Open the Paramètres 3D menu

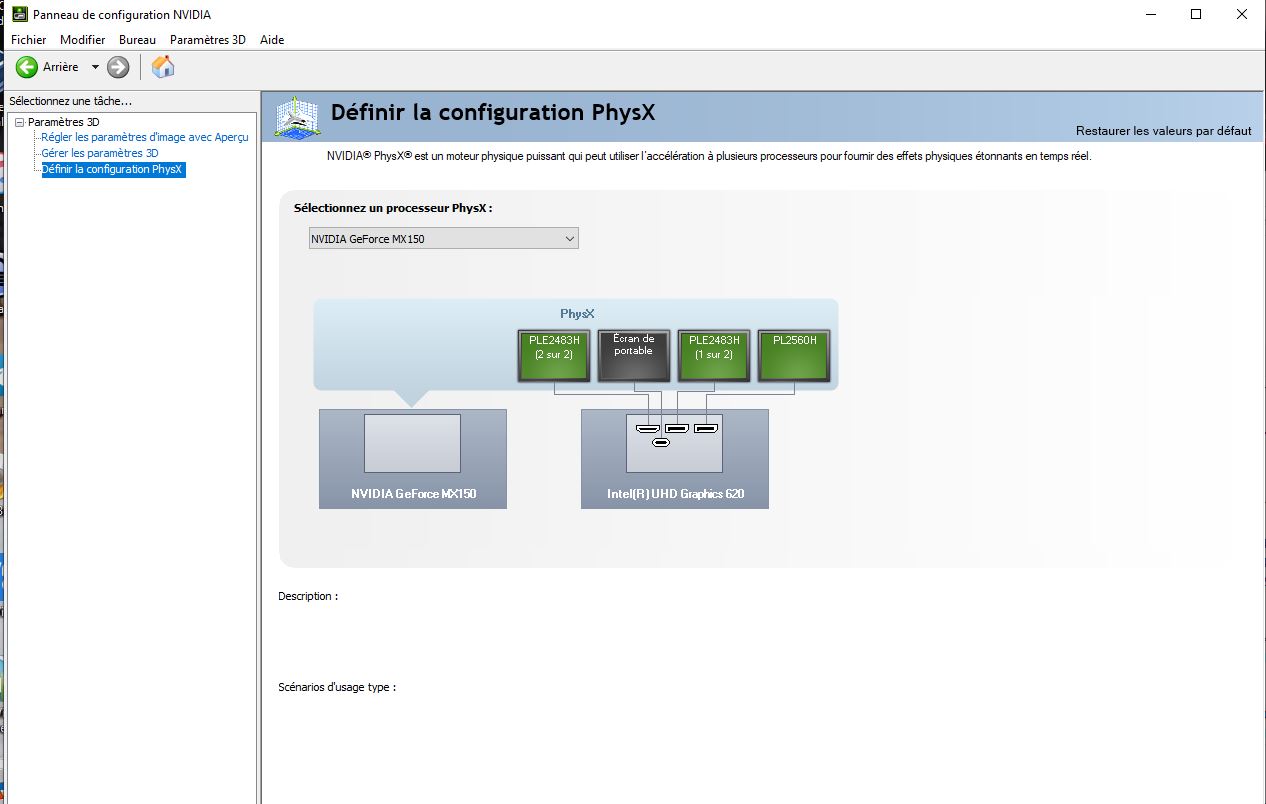(207, 40)
